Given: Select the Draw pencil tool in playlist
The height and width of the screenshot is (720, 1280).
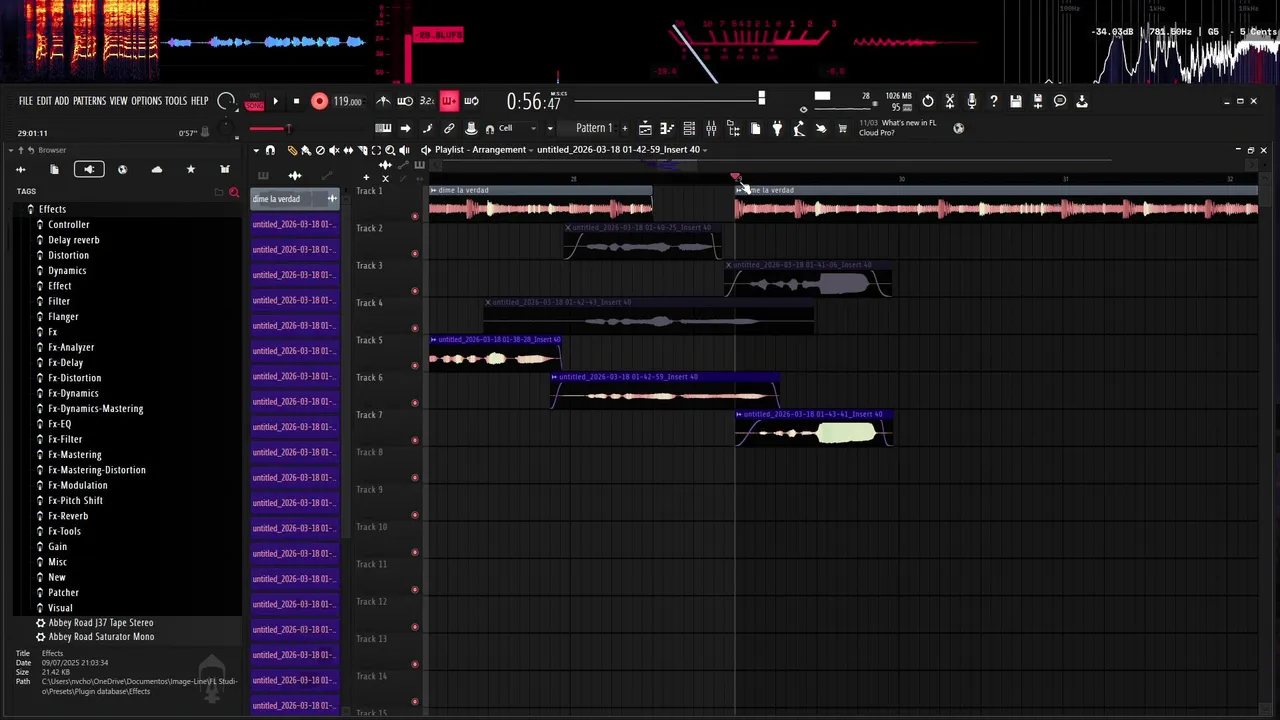Looking at the screenshot, I should point(292,150).
